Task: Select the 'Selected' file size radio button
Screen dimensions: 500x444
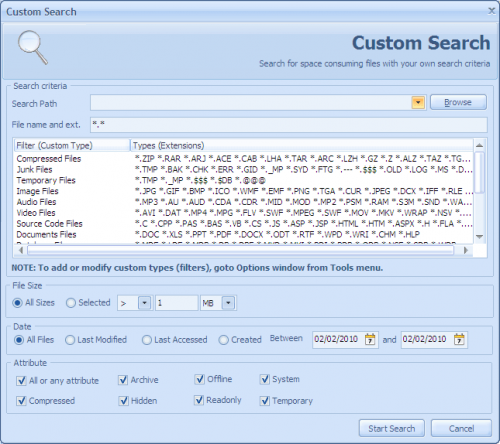Action: point(71,303)
